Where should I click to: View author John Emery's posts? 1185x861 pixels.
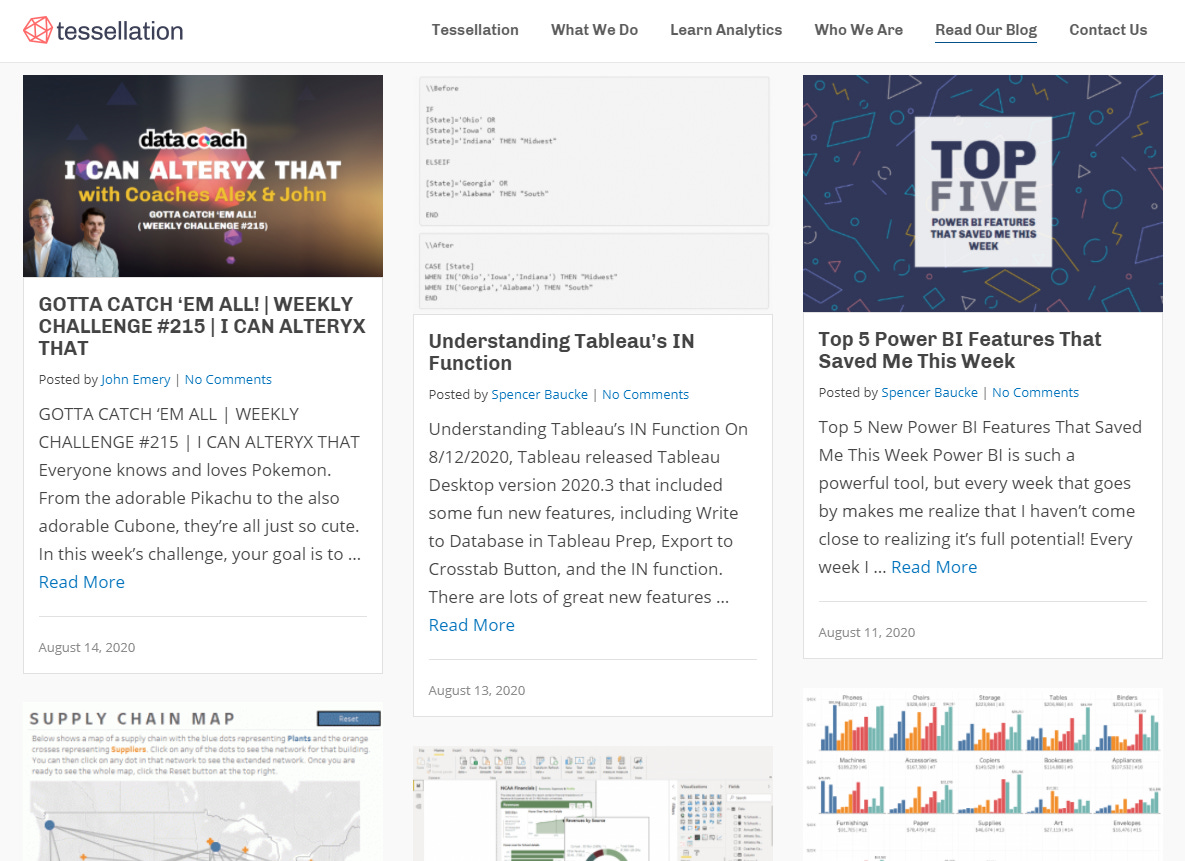pos(136,379)
